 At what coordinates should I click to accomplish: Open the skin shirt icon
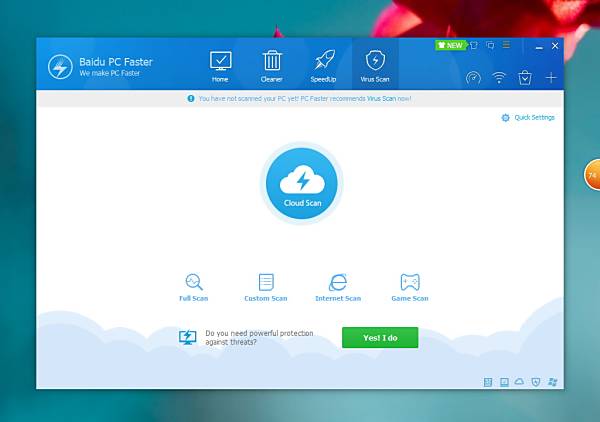[474, 45]
